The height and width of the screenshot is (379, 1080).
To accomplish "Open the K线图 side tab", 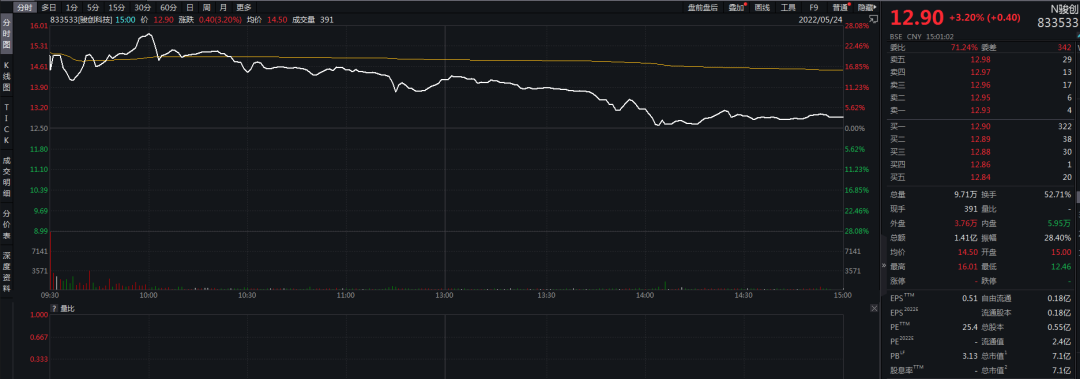I will pyautogui.click(x=6, y=77).
